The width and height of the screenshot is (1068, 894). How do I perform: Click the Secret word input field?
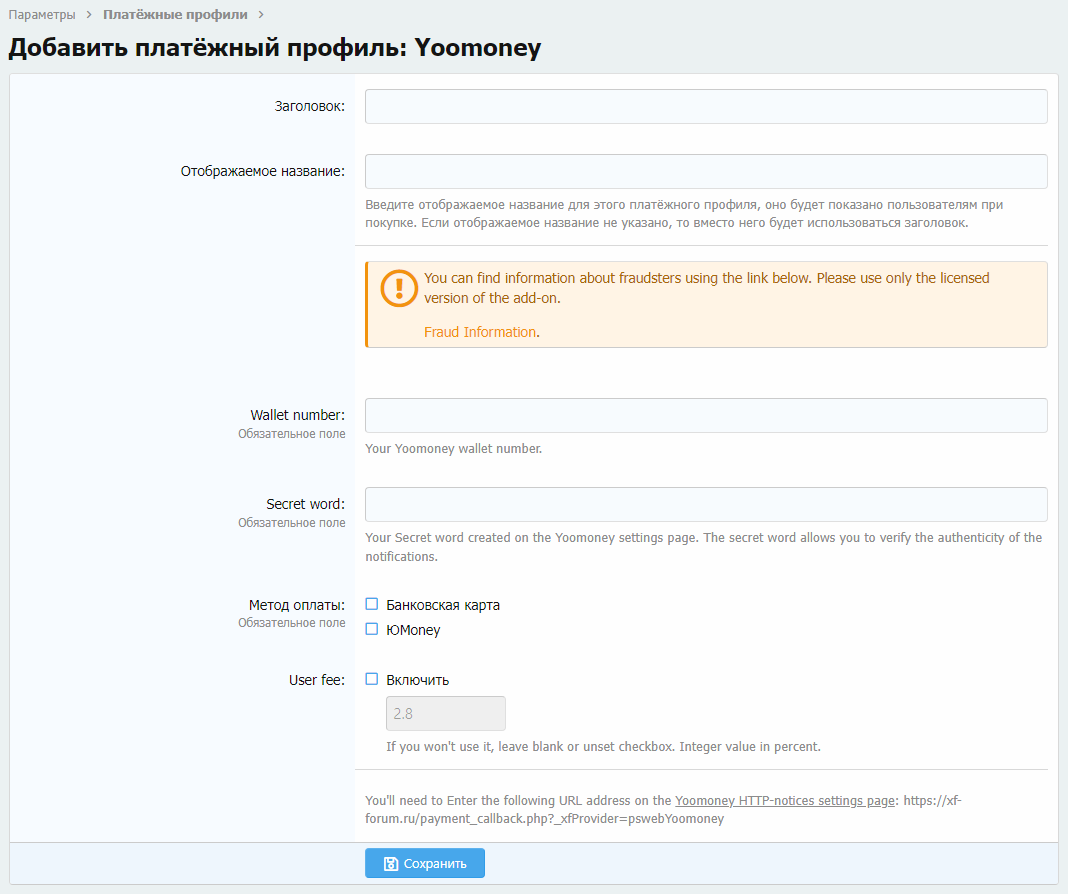[706, 504]
